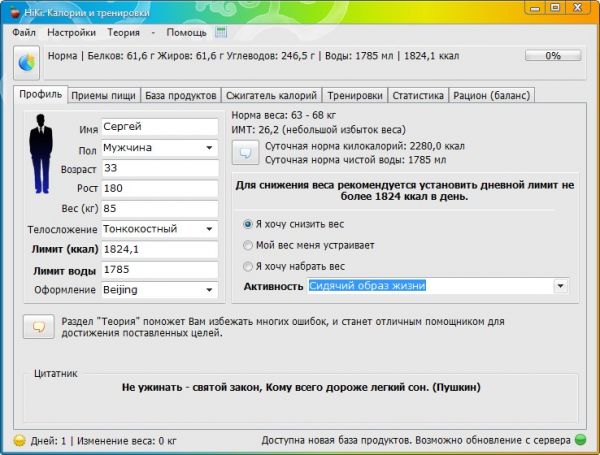Viewport: 600px width, 455px height.
Task: Click 'Дней: 1 | Изменение веса: 0 кг' status text
Action: point(103,441)
